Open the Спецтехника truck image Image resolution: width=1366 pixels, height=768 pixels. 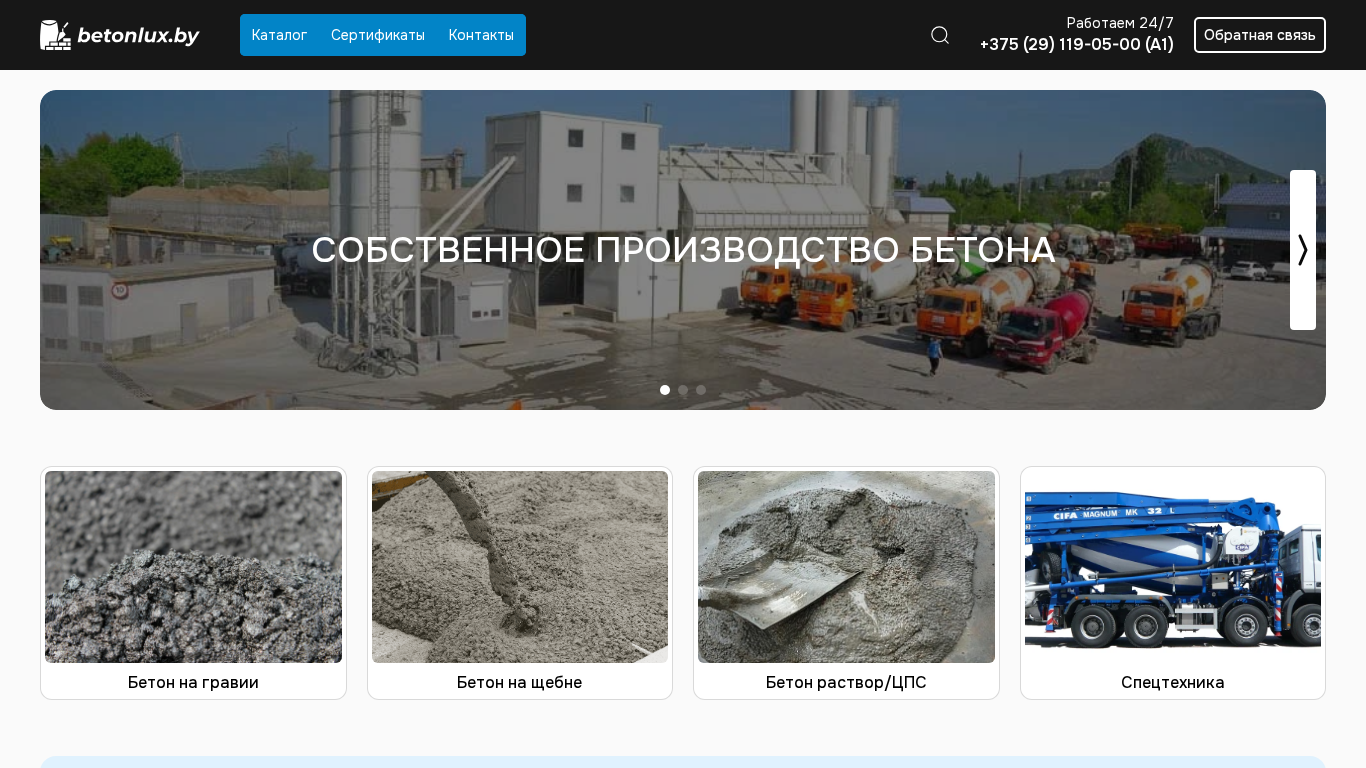(x=1173, y=567)
